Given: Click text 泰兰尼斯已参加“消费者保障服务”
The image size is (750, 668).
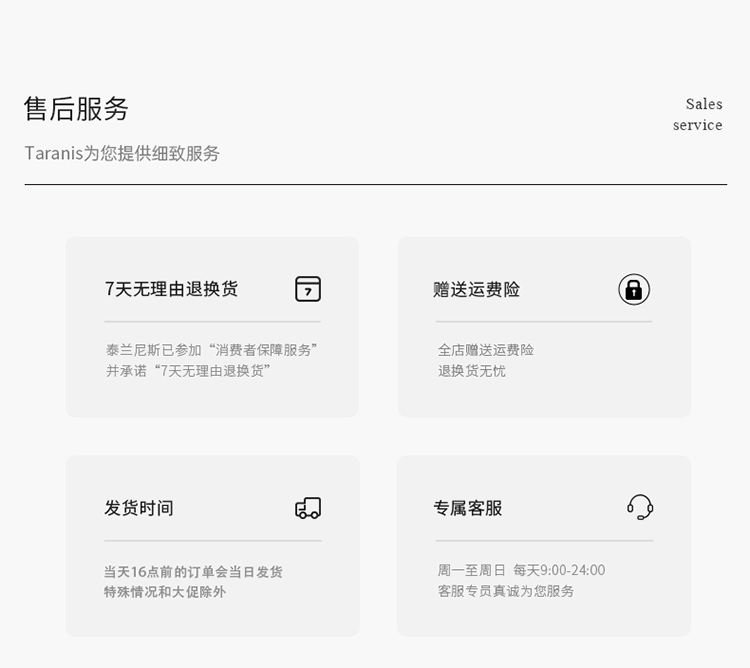Looking at the screenshot, I should [211, 350].
